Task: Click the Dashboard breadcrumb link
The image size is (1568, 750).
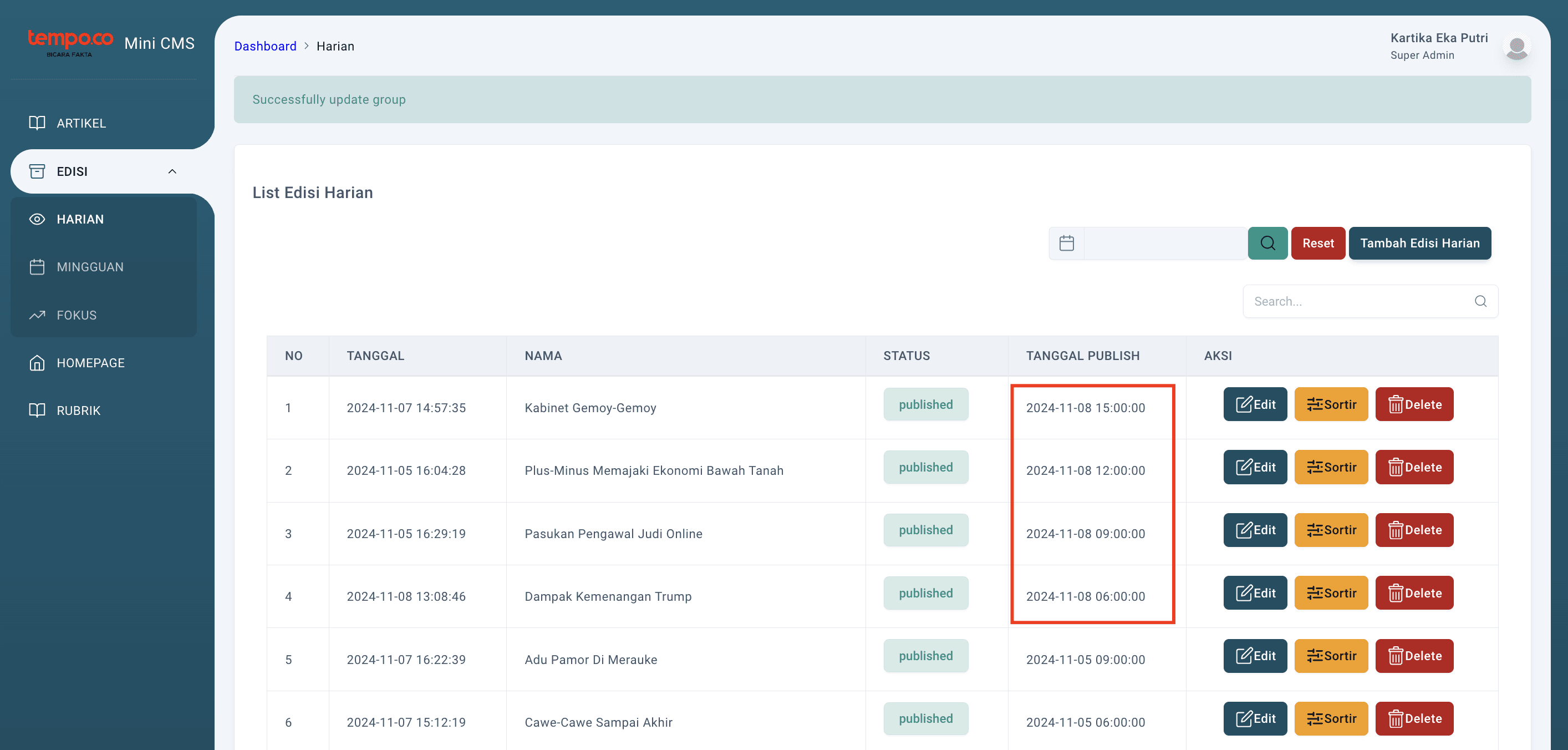Action: [266, 46]
